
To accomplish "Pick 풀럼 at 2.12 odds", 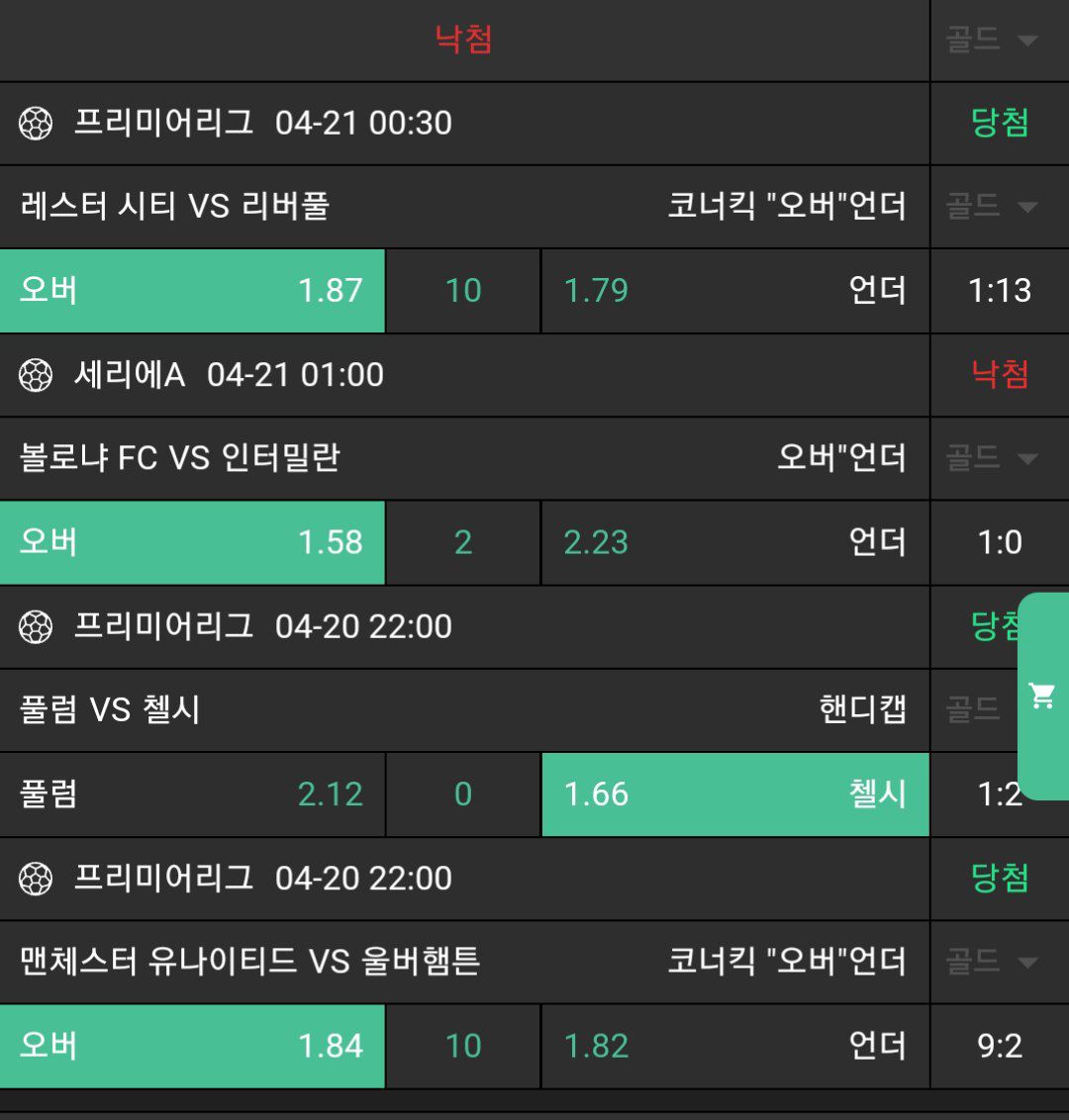I will [192, 794].
